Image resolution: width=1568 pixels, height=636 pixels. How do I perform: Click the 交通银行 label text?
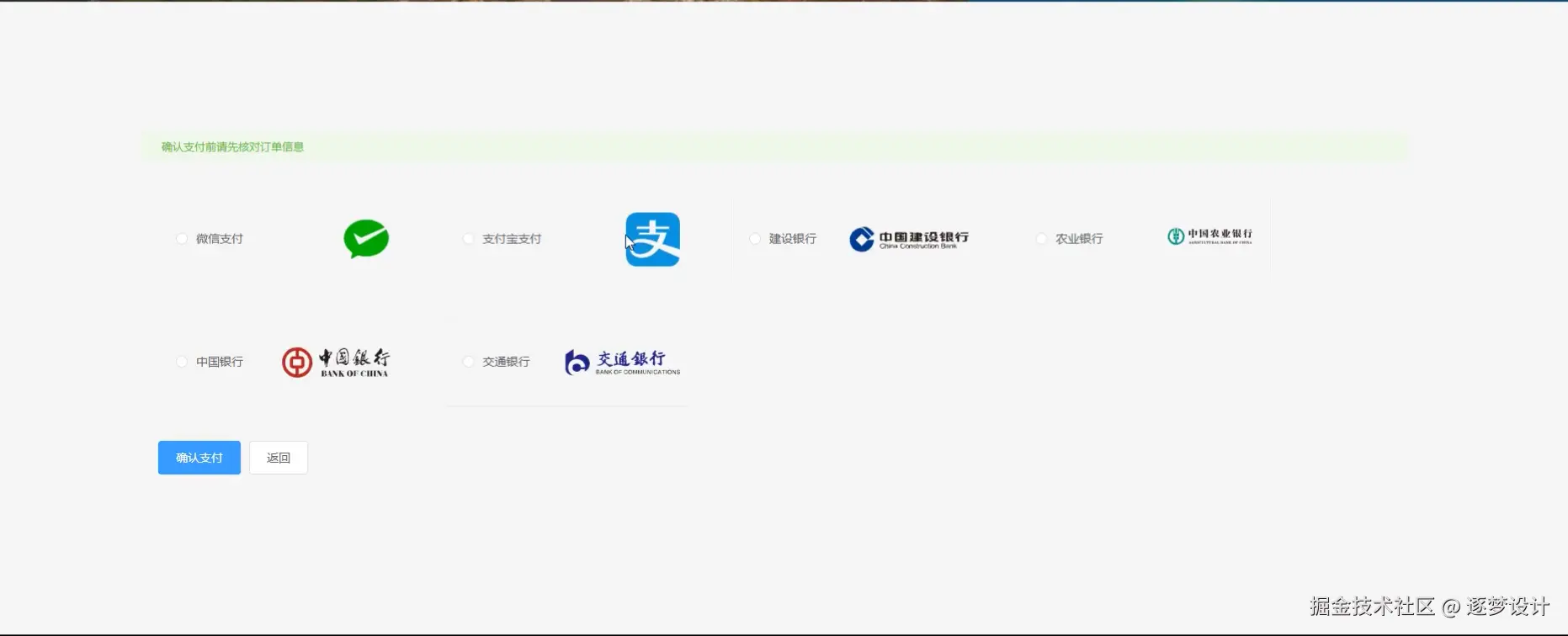tap(506, 362)
